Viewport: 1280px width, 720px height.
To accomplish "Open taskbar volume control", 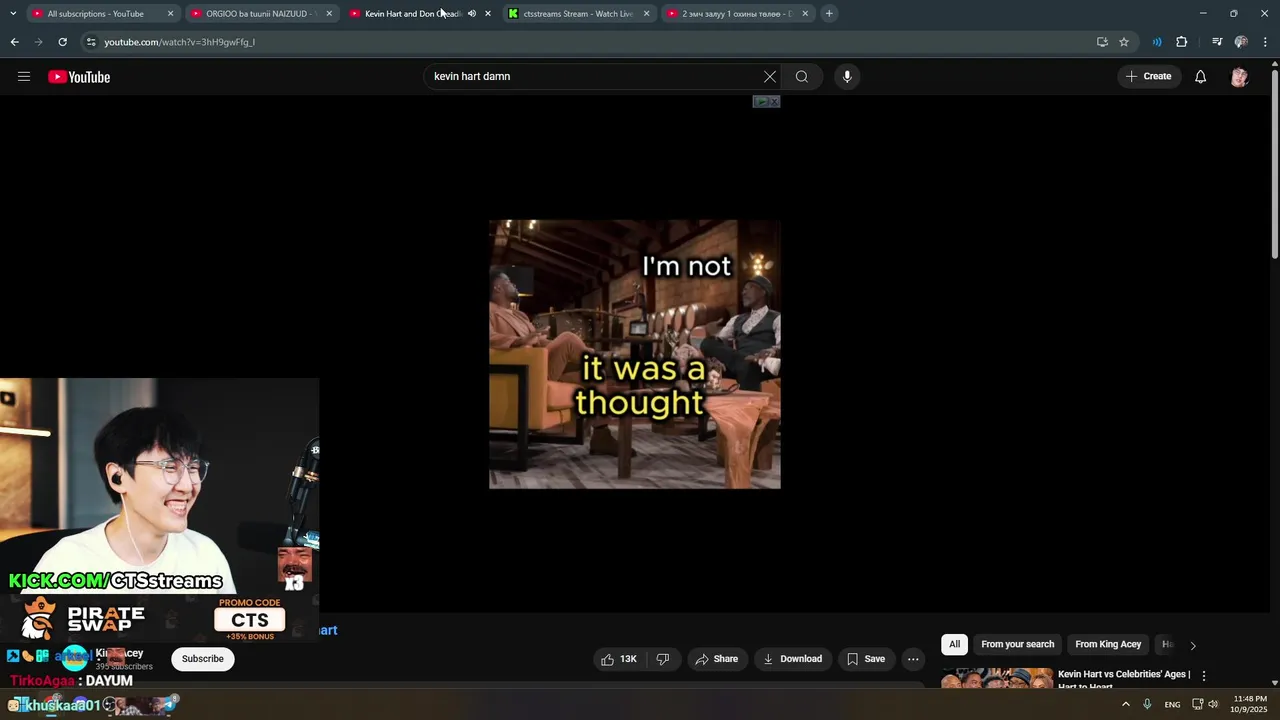I will coord(1213,704).
